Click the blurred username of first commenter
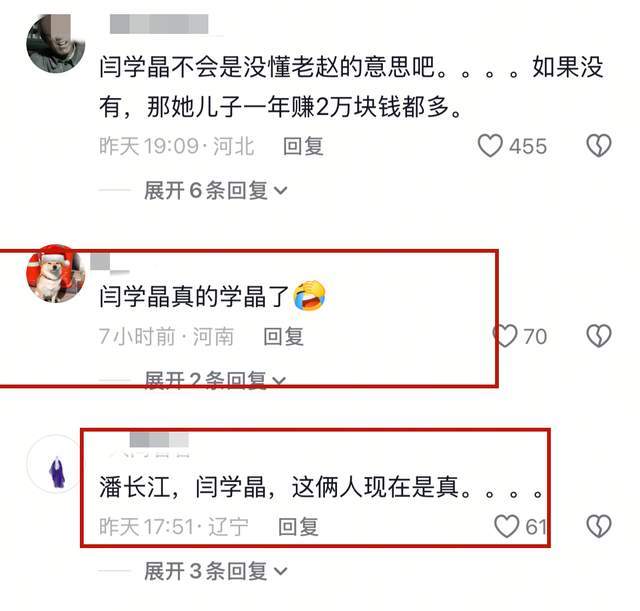Screen dimensions: 640x611 (159, 24)
